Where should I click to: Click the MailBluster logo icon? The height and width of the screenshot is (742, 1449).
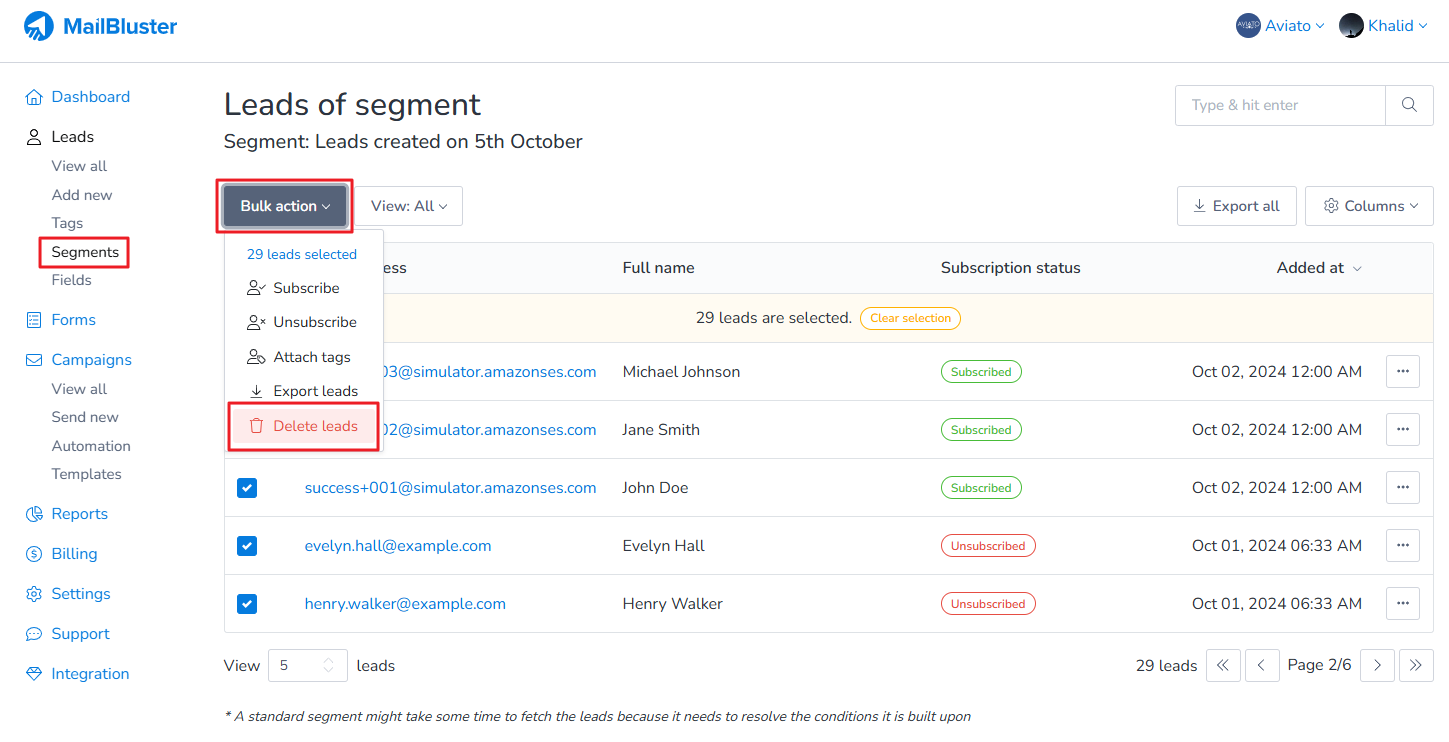click(39, 26)
